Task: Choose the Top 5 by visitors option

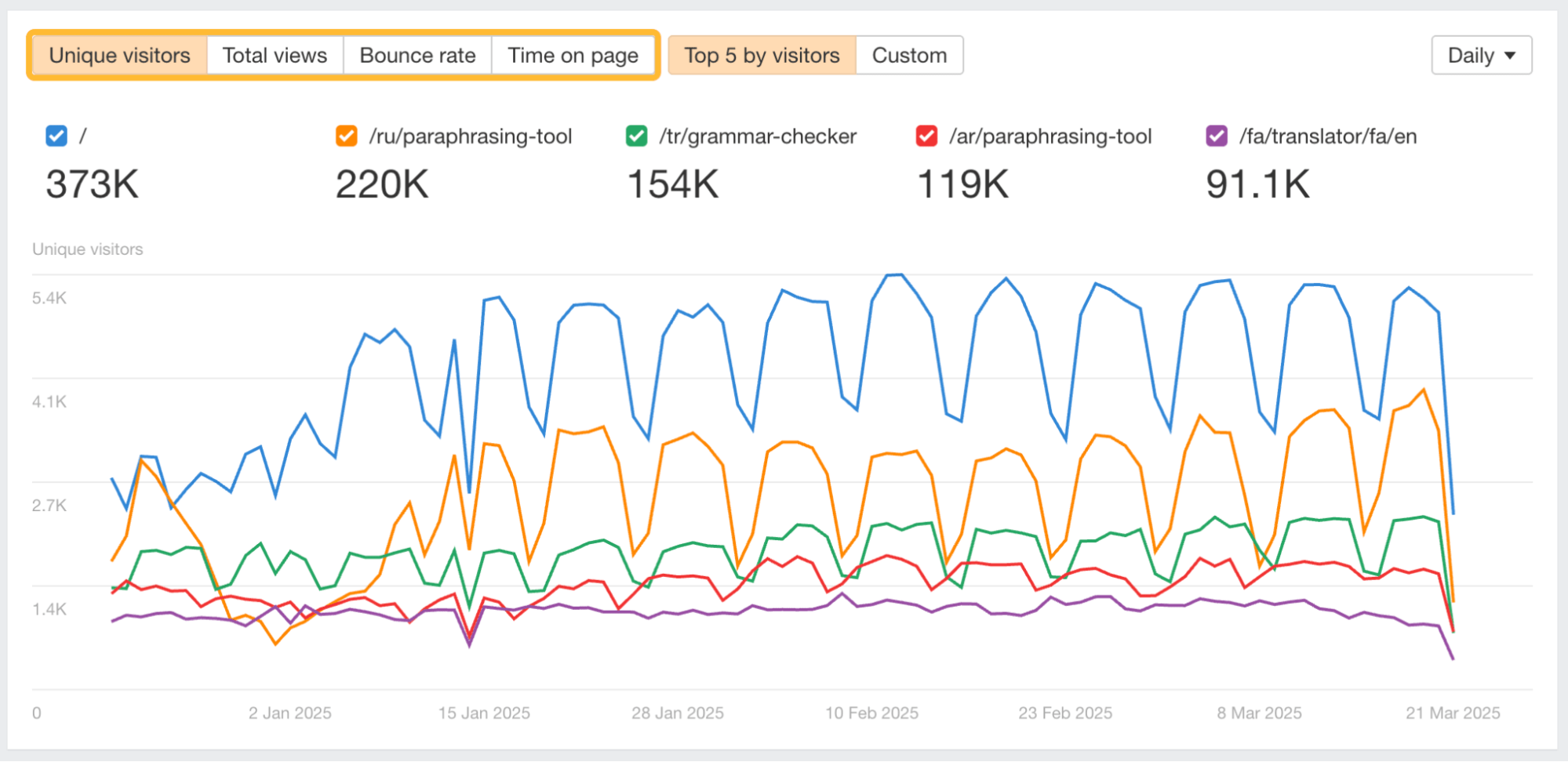Action: tap(762, 56)
